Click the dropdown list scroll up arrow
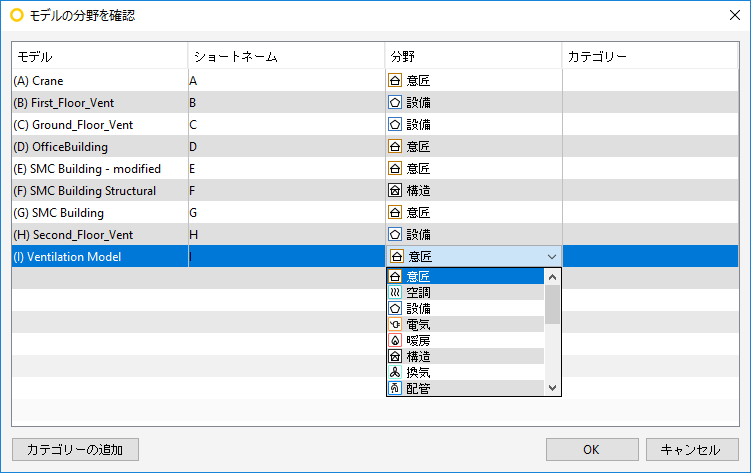Viewport: 751px width, 473px height. [552, 277]
